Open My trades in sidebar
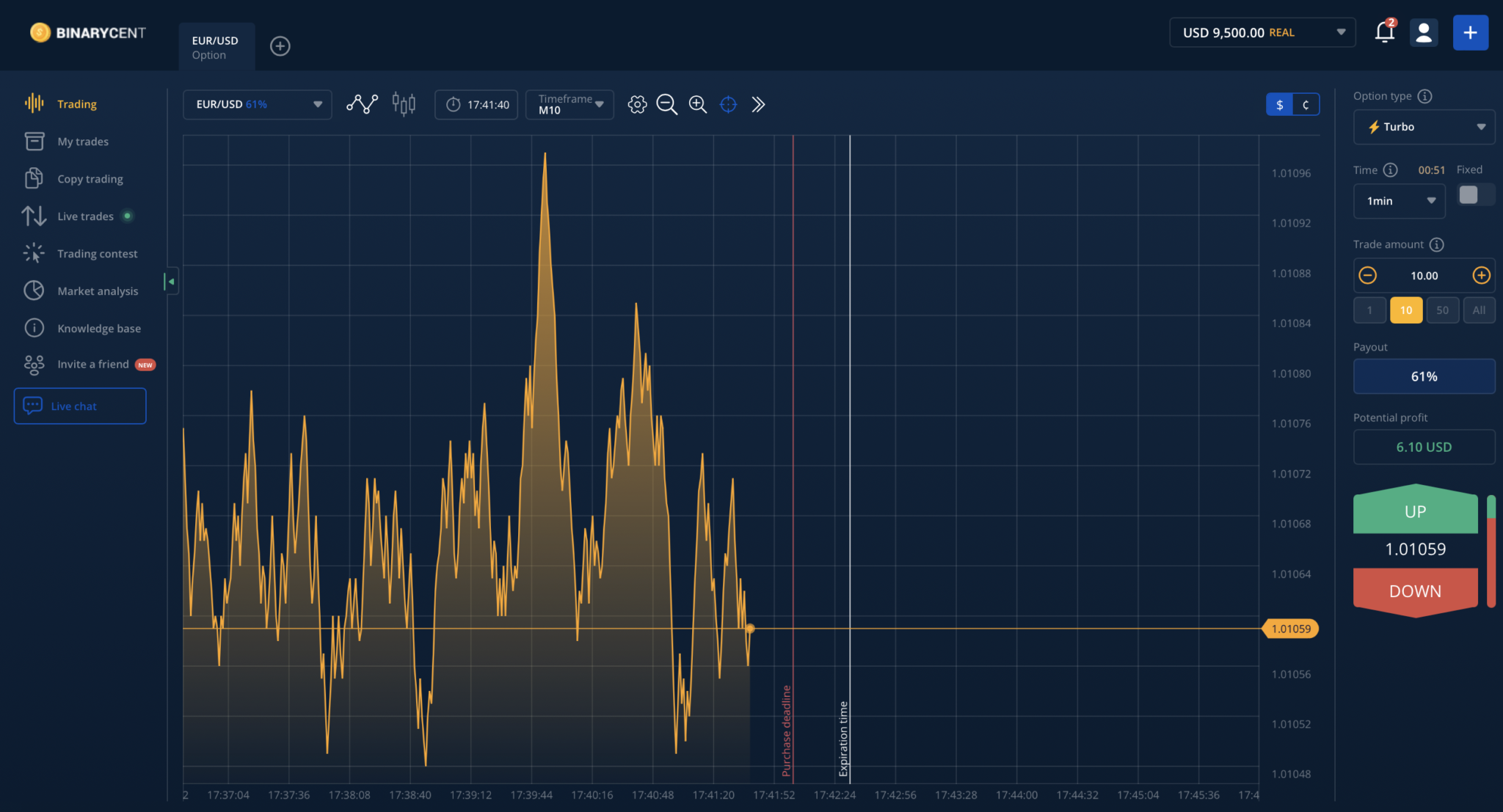Screen dimensions: 1503x812 point(82,142)
